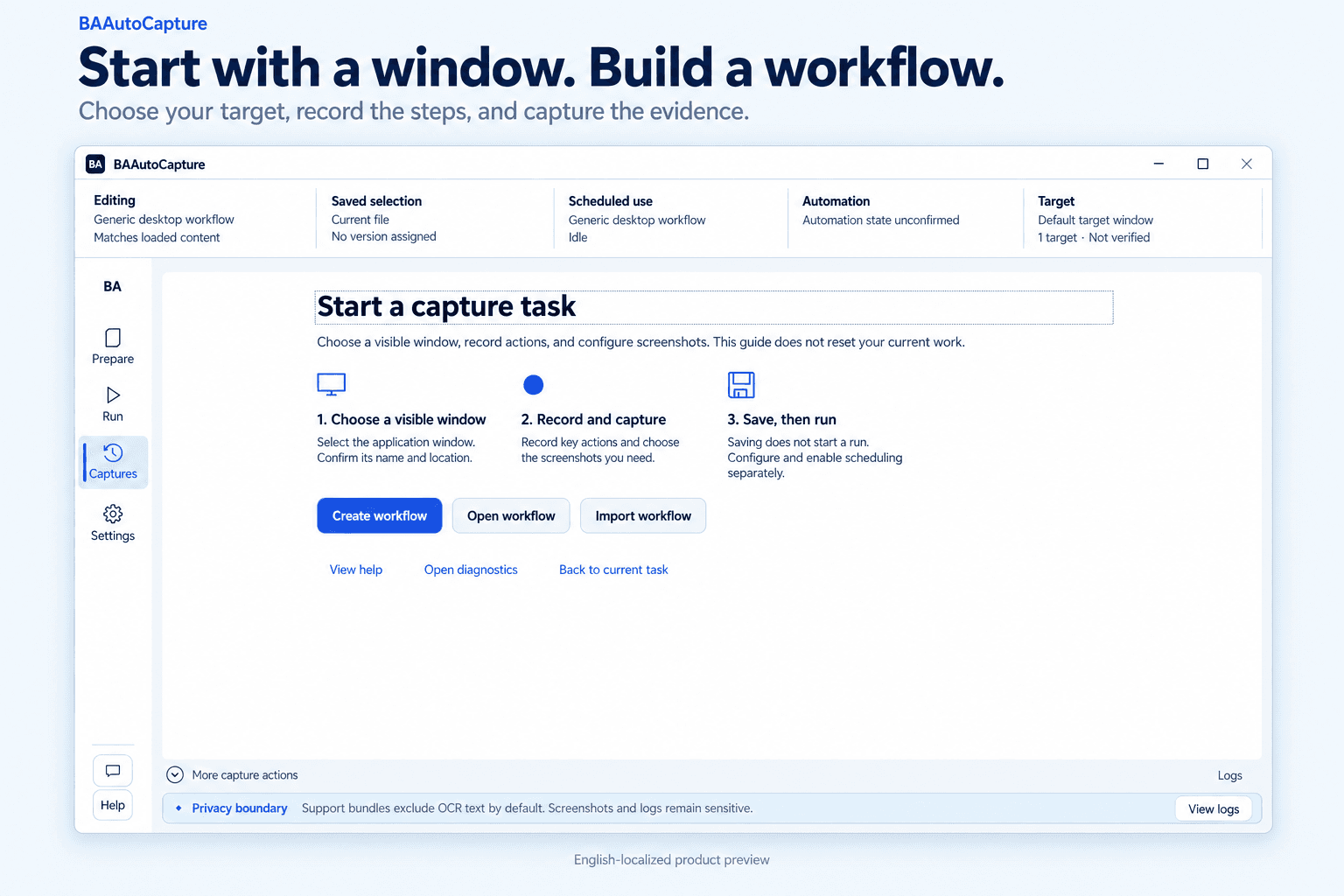Click the blue record dot icon
The height and width of the screenshot is (896, 1344).
(x=534, y=384)
